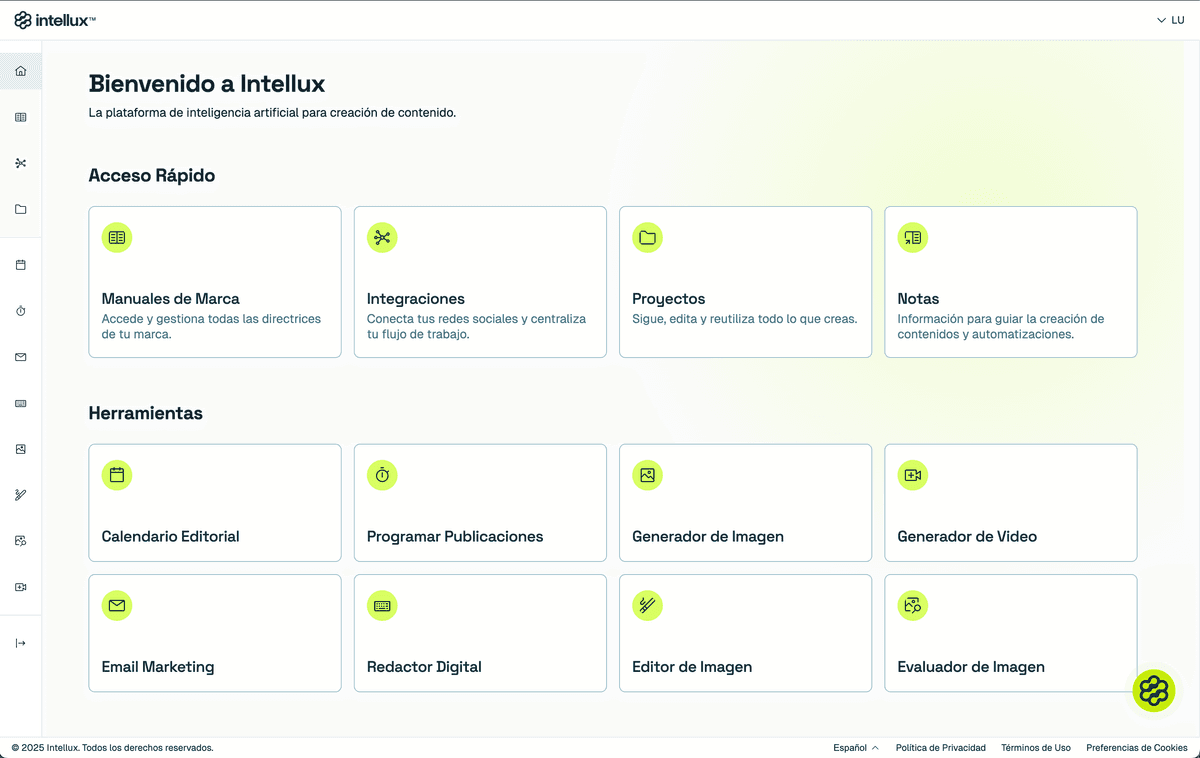Open the brand manuals book icon in sidebar
Screen dimensions: 1200x758
pos(21,117)
